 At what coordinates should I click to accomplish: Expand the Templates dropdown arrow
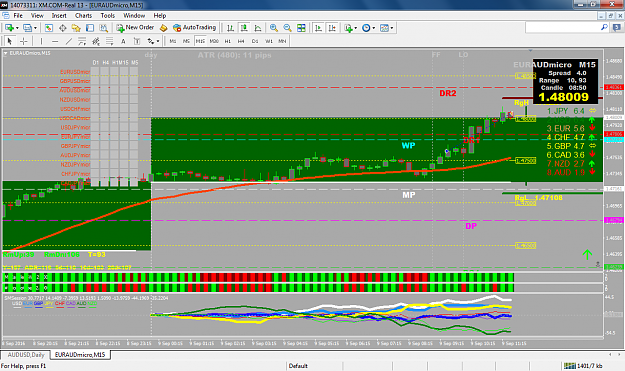[x=392, y=28]
